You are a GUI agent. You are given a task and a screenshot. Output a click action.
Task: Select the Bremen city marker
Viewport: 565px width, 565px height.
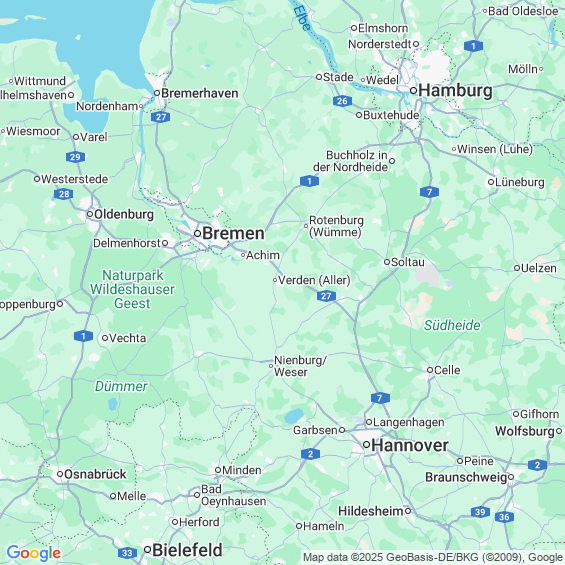point(197,233)
